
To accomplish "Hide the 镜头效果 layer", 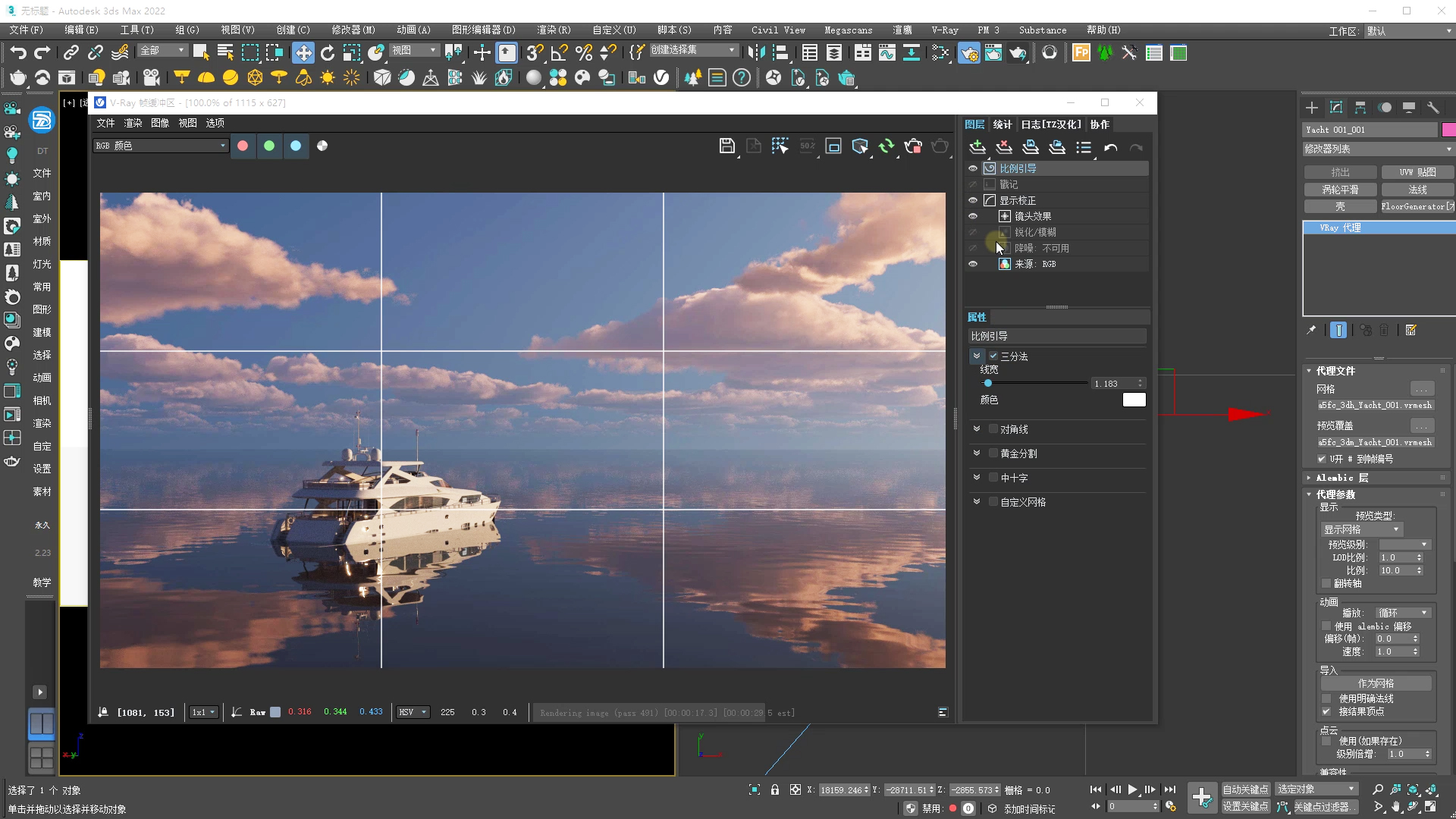I will click(x=973, y=216).
